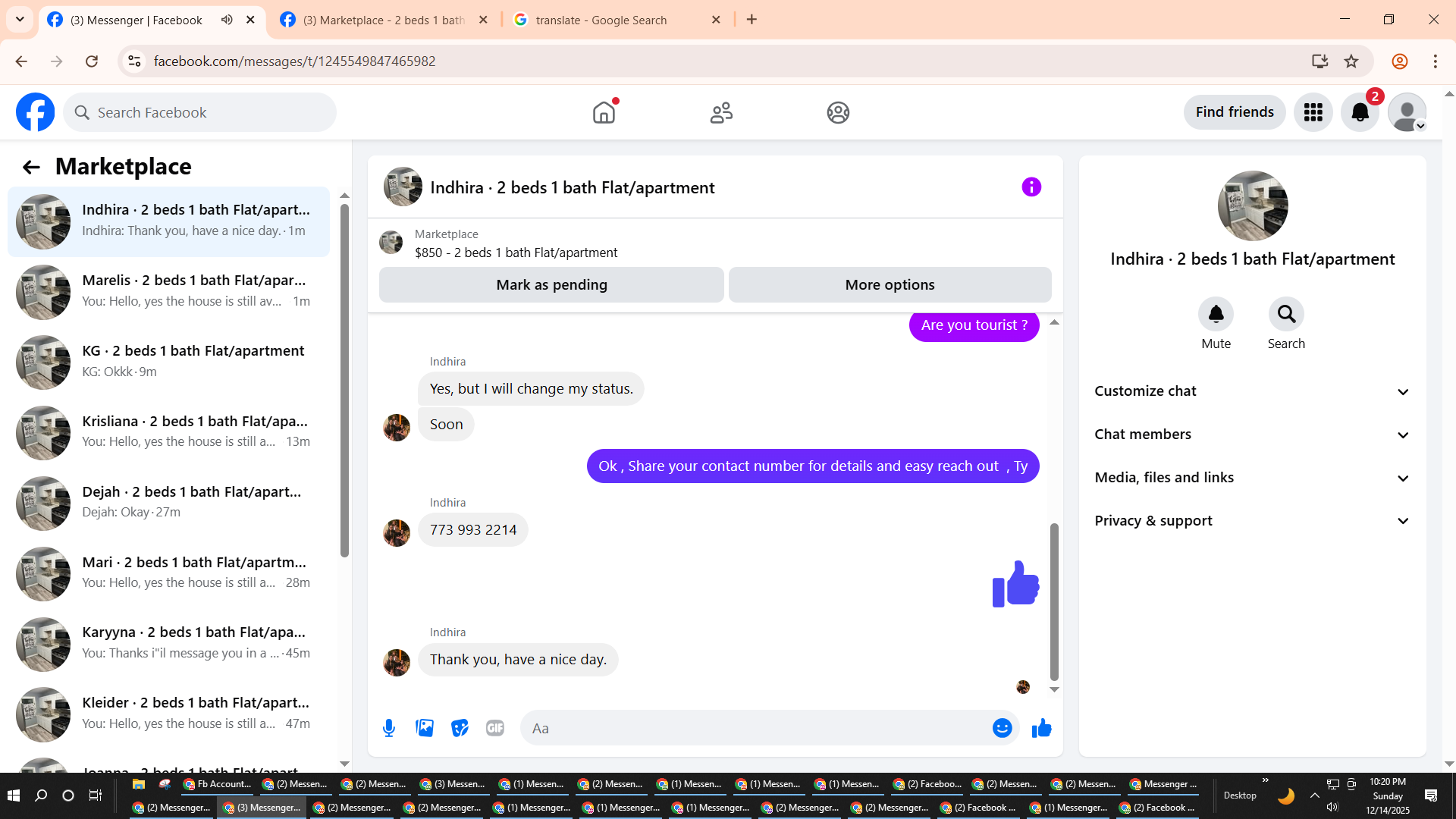
Task: Switch to translate Google Search tab
Action: [601, 20]
